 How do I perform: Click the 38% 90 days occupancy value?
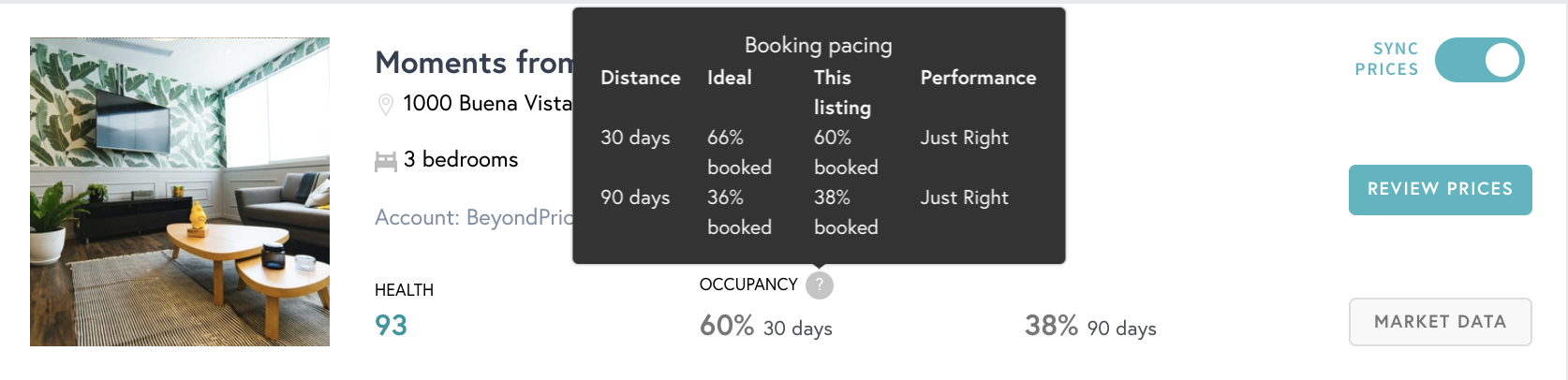1090,327
